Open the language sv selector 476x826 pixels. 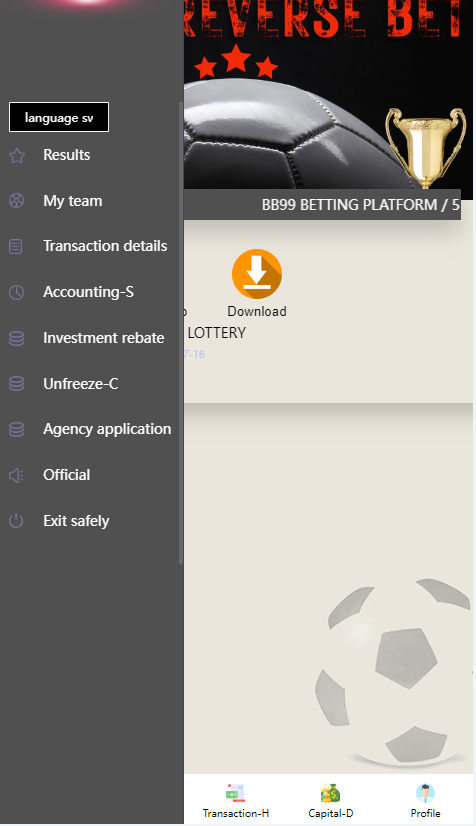coord(59,117)
